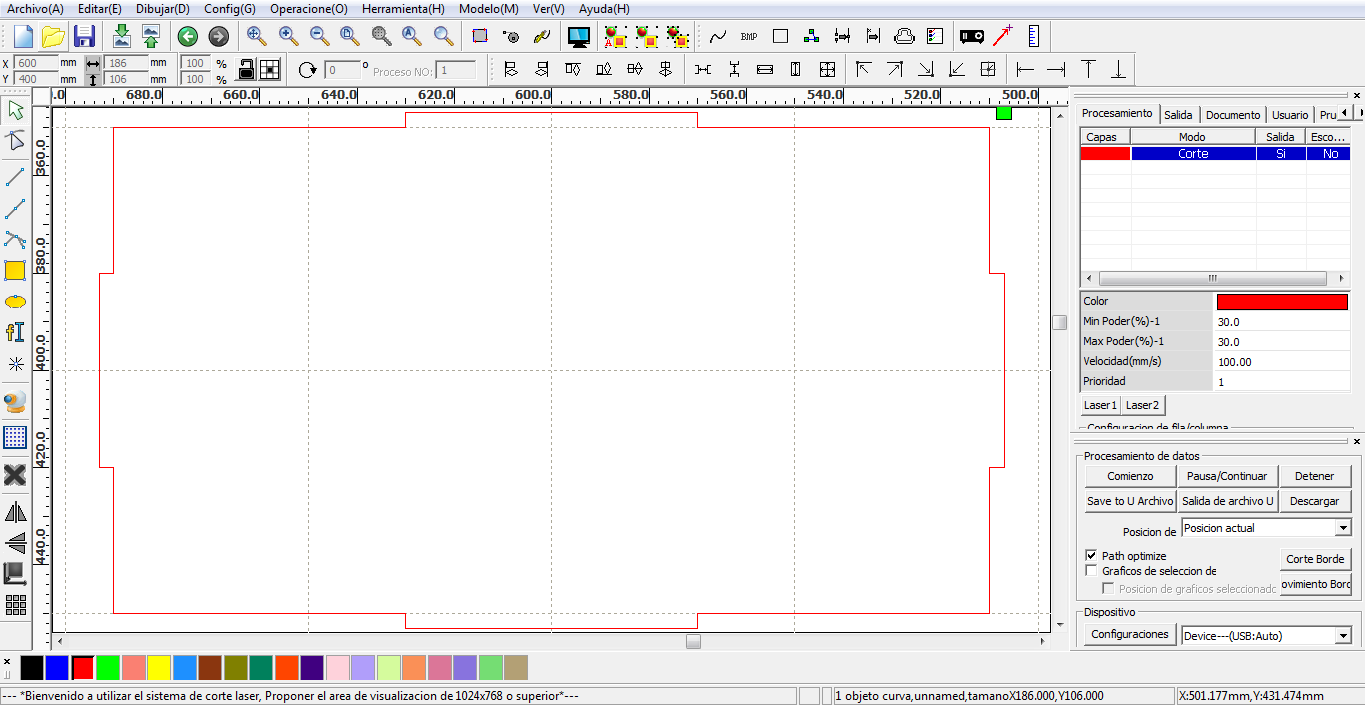Mirror vertically using left toolbar icon
This screenshot has height=705, width=1365.
pos(15,543)
